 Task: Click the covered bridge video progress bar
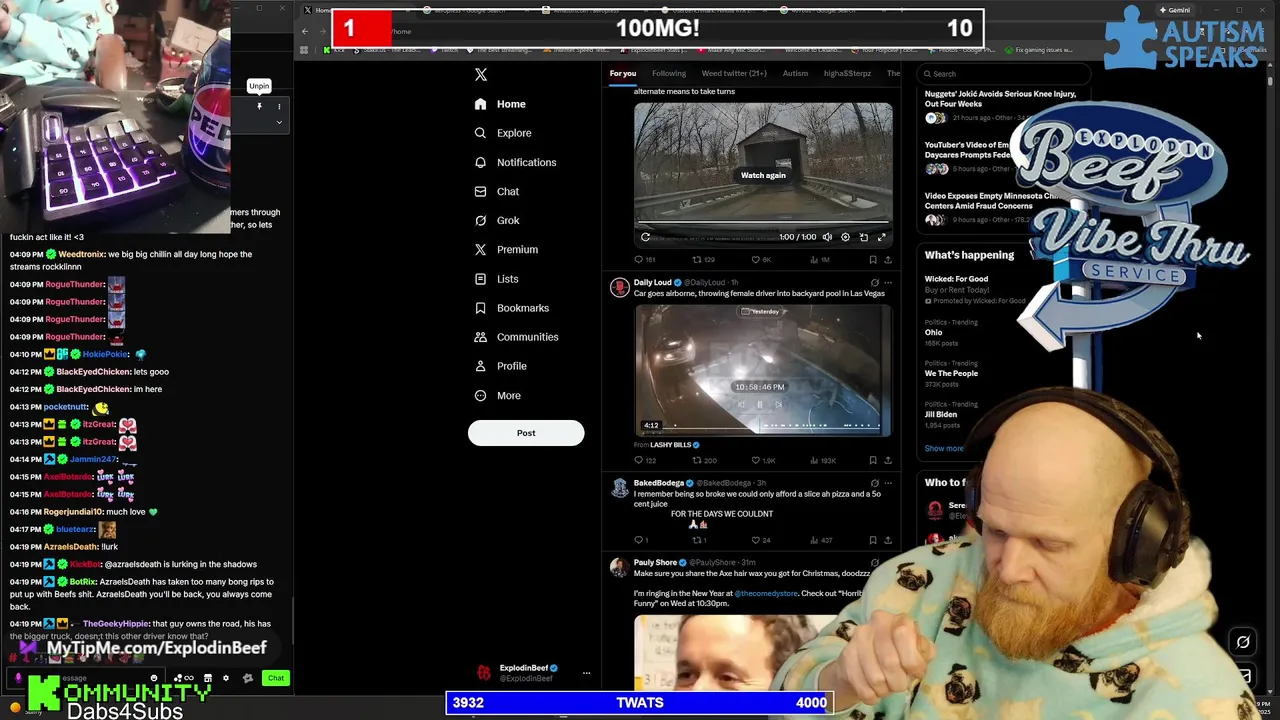click(x=763, y=223)
